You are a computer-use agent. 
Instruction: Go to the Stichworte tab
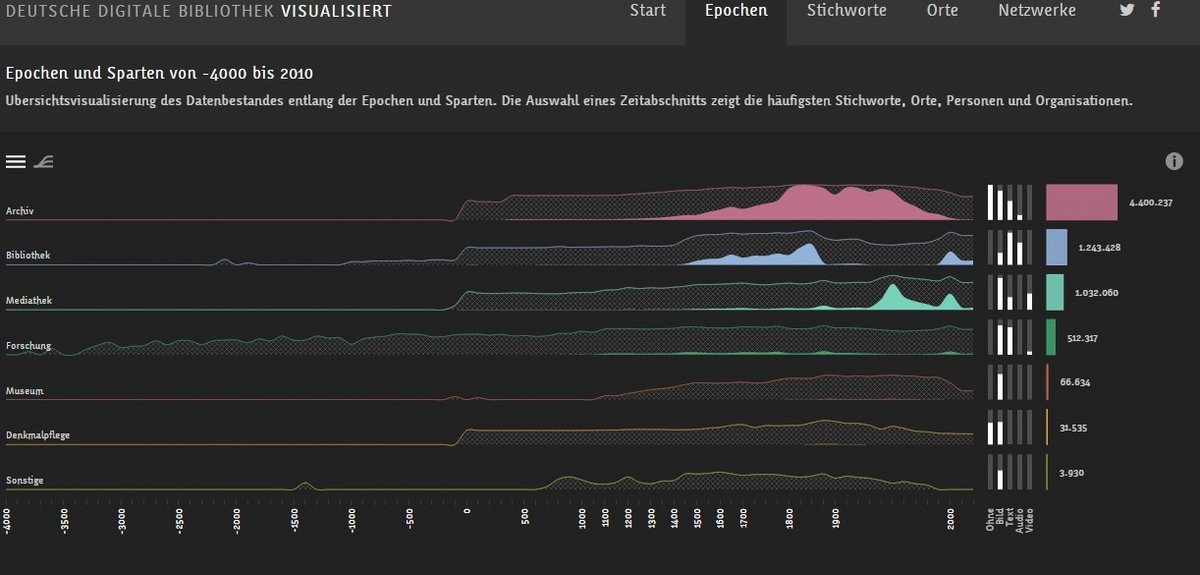click(x=846, y=11)
